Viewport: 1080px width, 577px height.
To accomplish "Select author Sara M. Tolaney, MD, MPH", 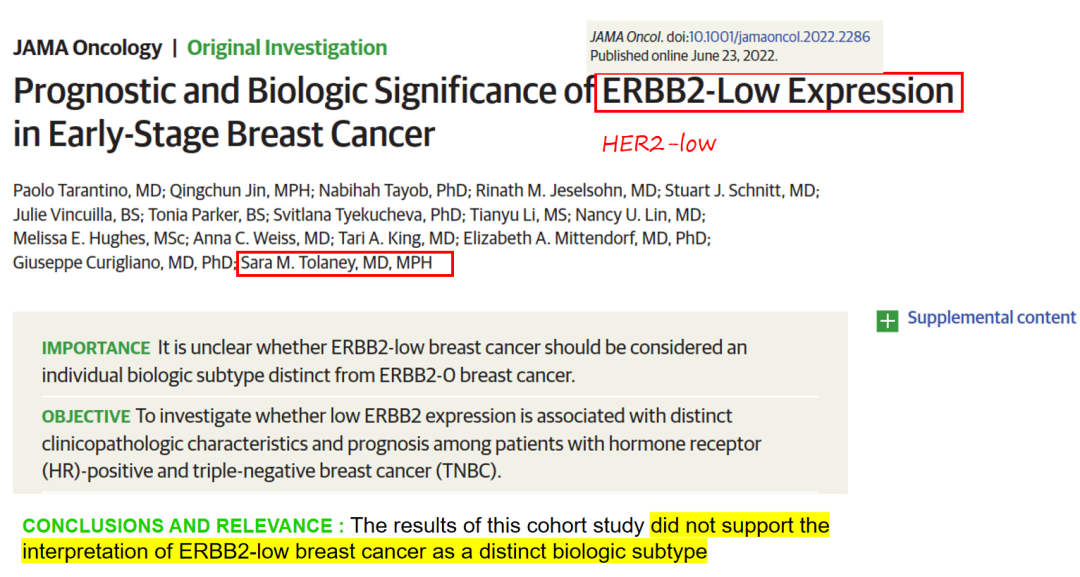I will pos(337,263).
